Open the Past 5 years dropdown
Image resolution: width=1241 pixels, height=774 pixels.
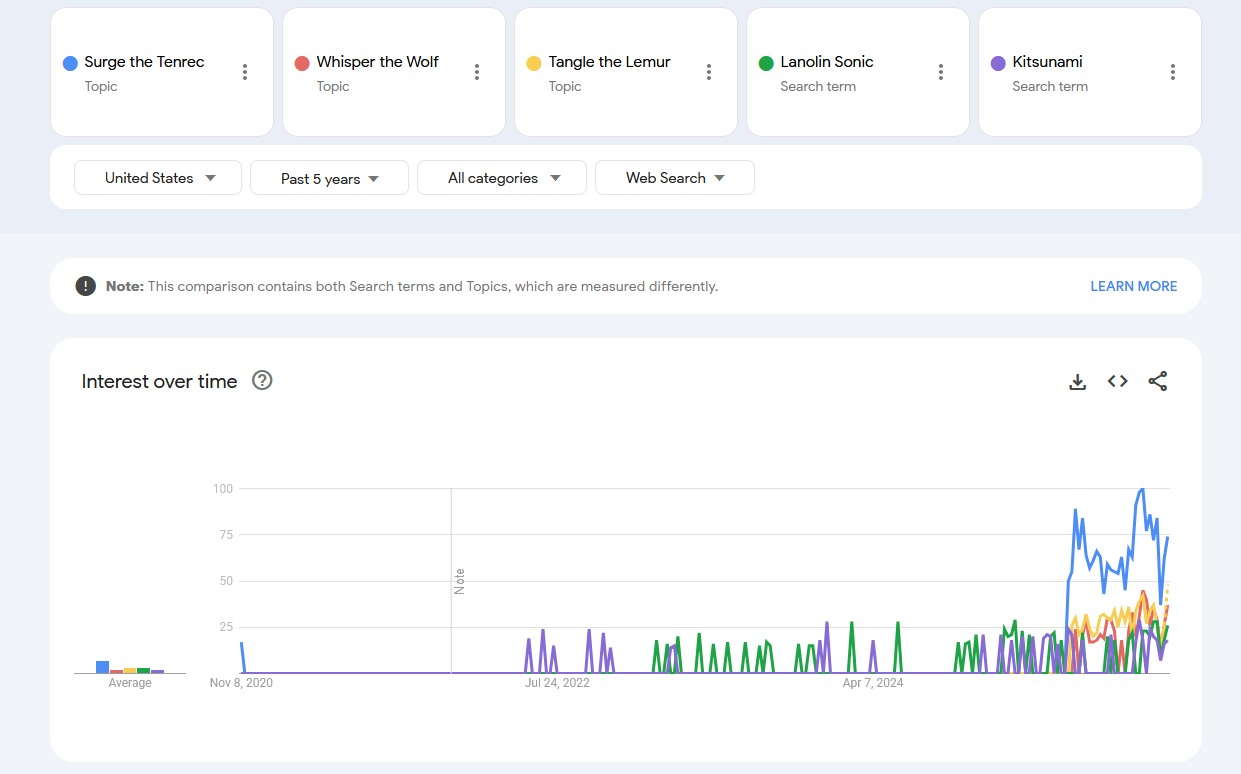pos(329,178)
